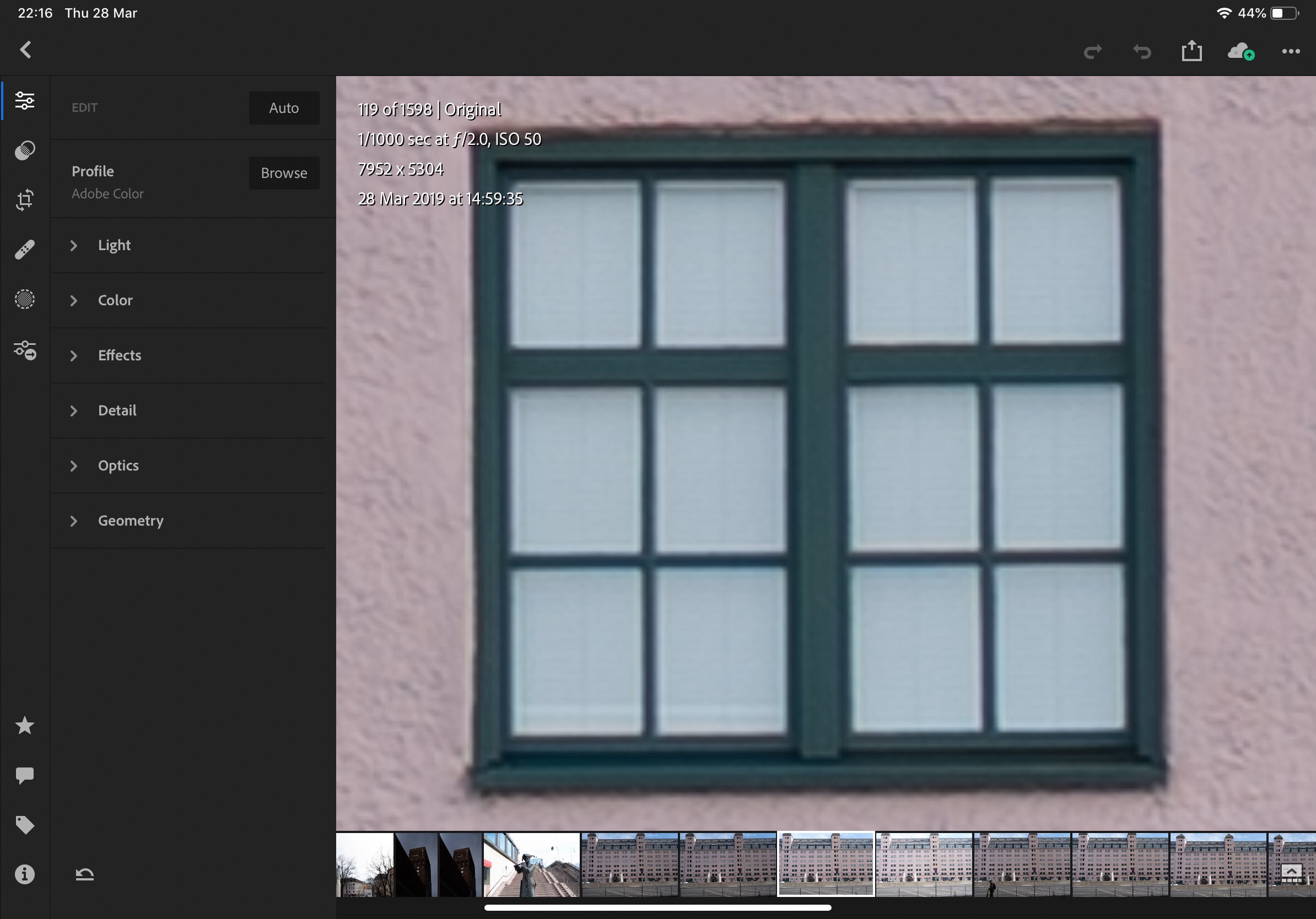Expand the Effects section
This screenshot has height=919, width=1316.
tap(119, 355)
